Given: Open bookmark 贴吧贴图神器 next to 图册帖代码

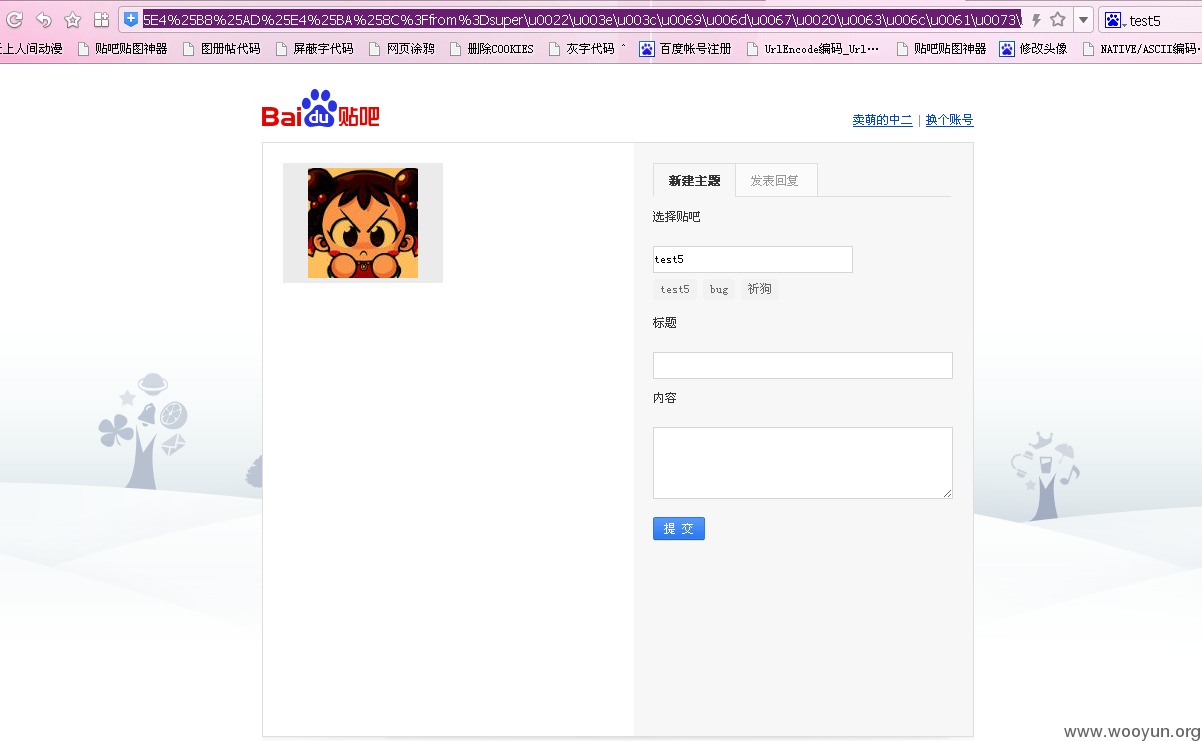Looking at the screenshot, I should [x=122, y=48].
